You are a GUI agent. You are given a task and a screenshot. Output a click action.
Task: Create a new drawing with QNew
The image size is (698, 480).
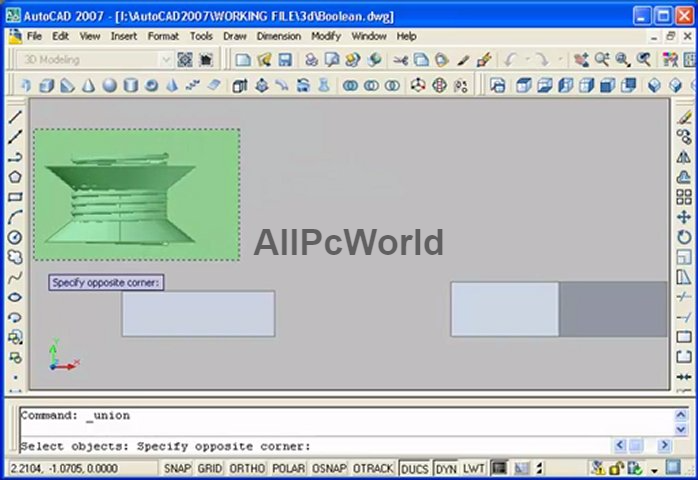[x=243, y=60]
